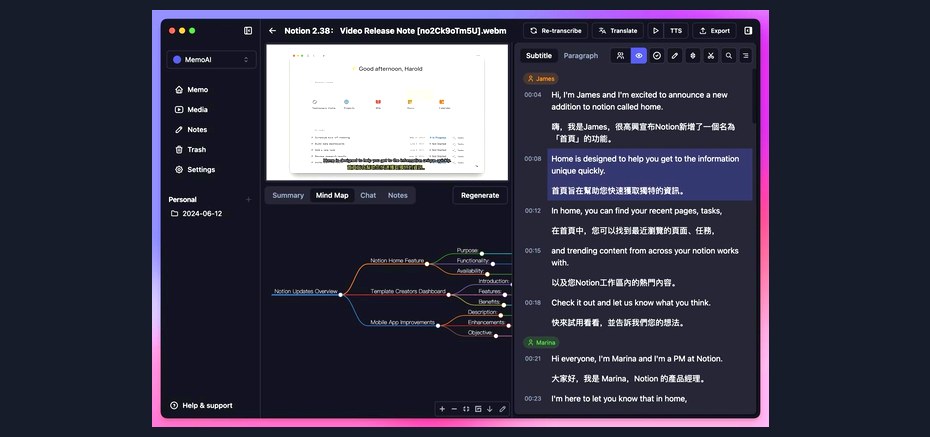Choose the scissors cut tool
Viewport: 930px width, 437px height.
coord(710,56)
